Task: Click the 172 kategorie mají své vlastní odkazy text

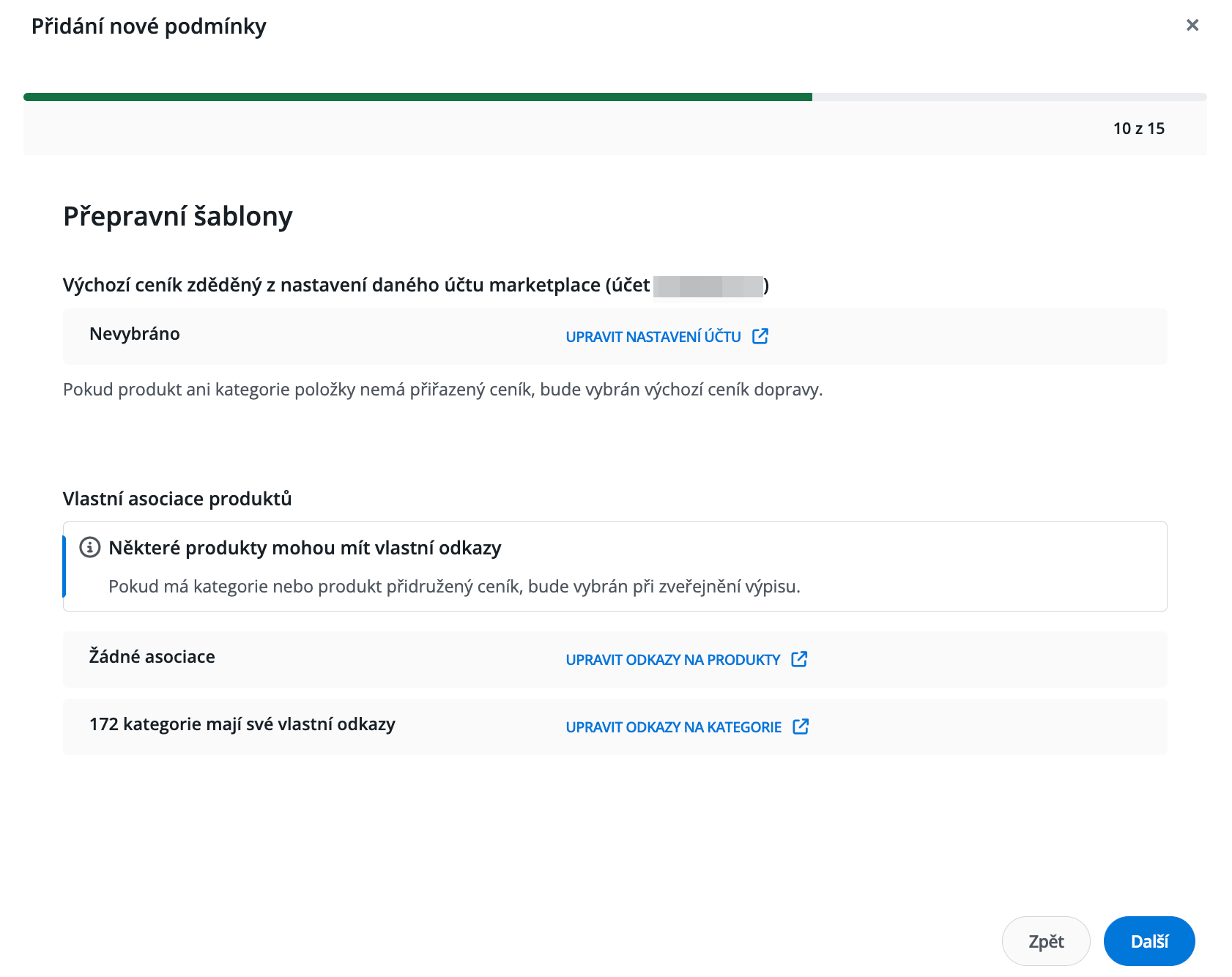Action: tap(242, 724)
